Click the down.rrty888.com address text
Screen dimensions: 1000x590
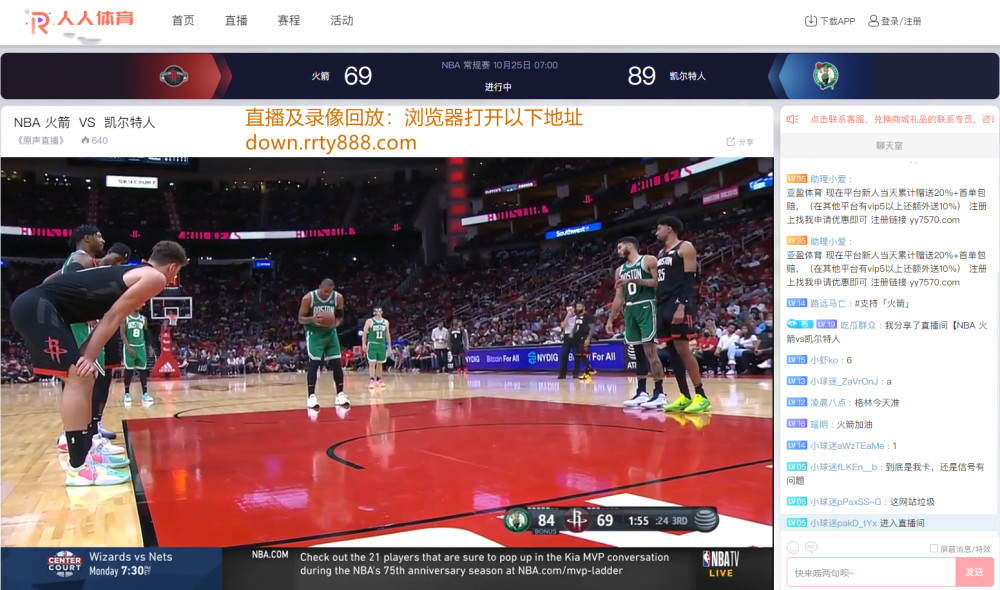(x=331, y=142)
